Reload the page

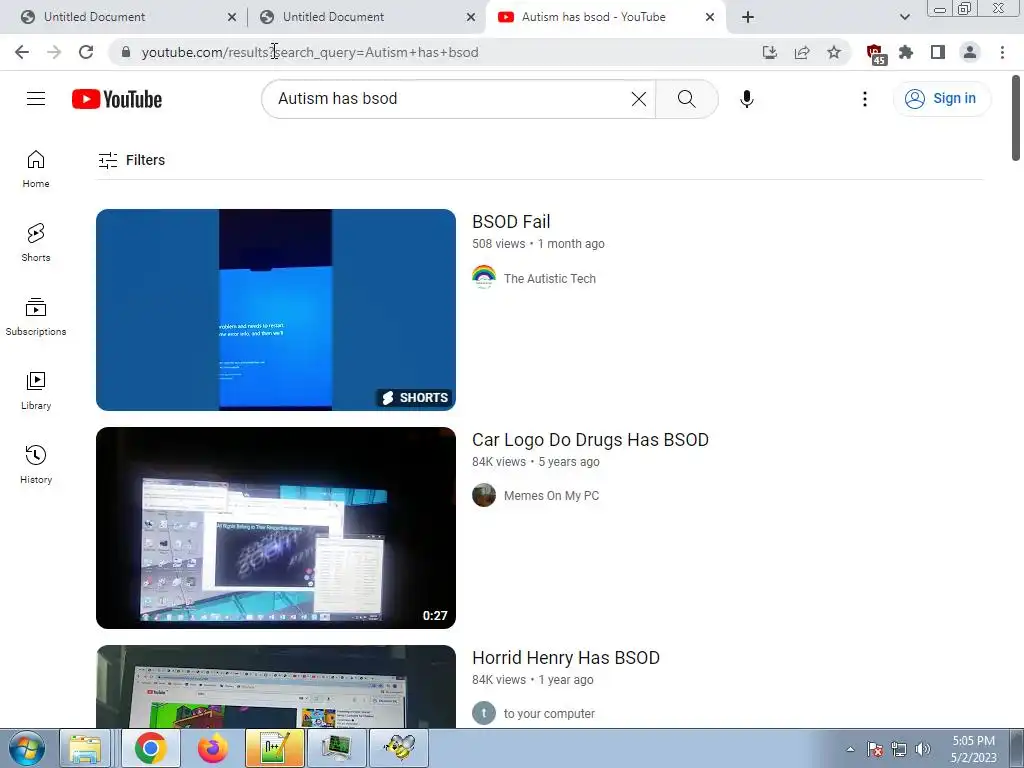(86, 52)
